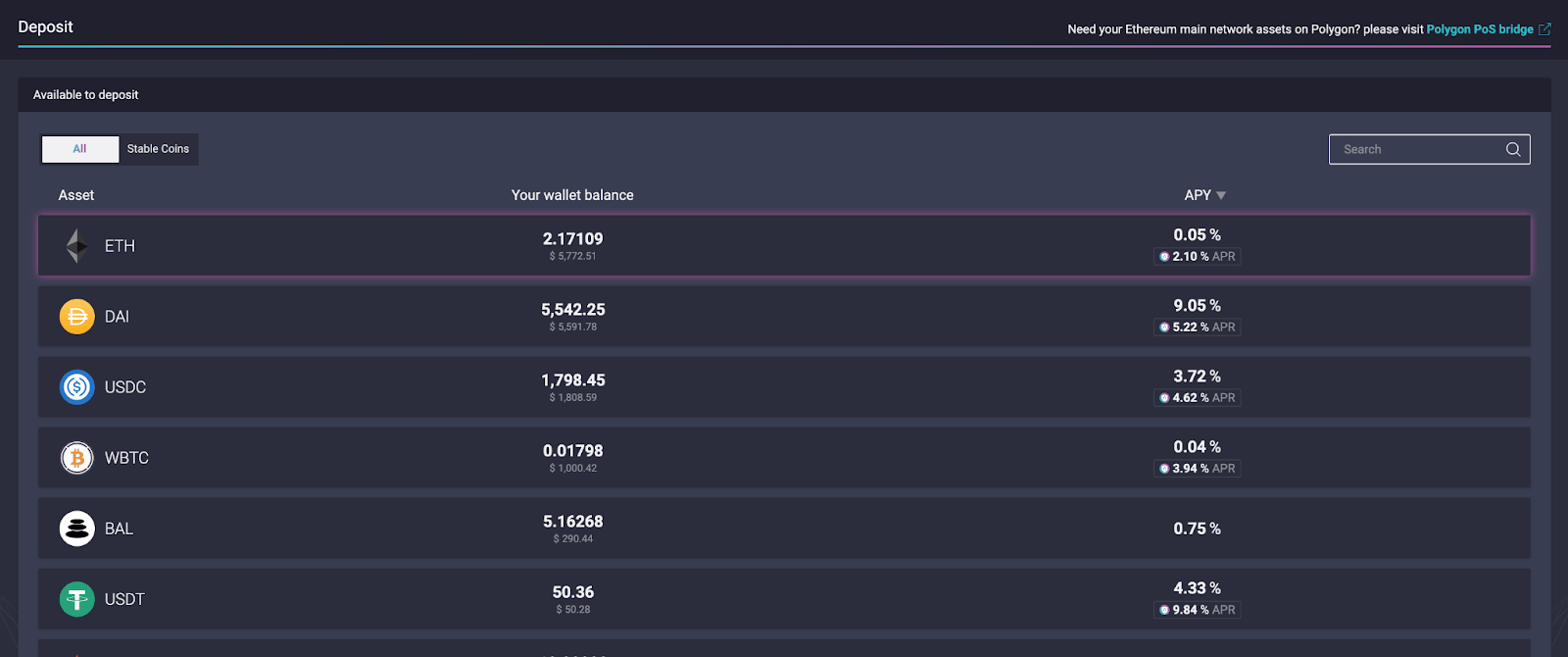Image resolution: width=1568 pixels, height=657 pixels.
Task: Click the DAI balance 5,542.25
Action: click(573, 309)
